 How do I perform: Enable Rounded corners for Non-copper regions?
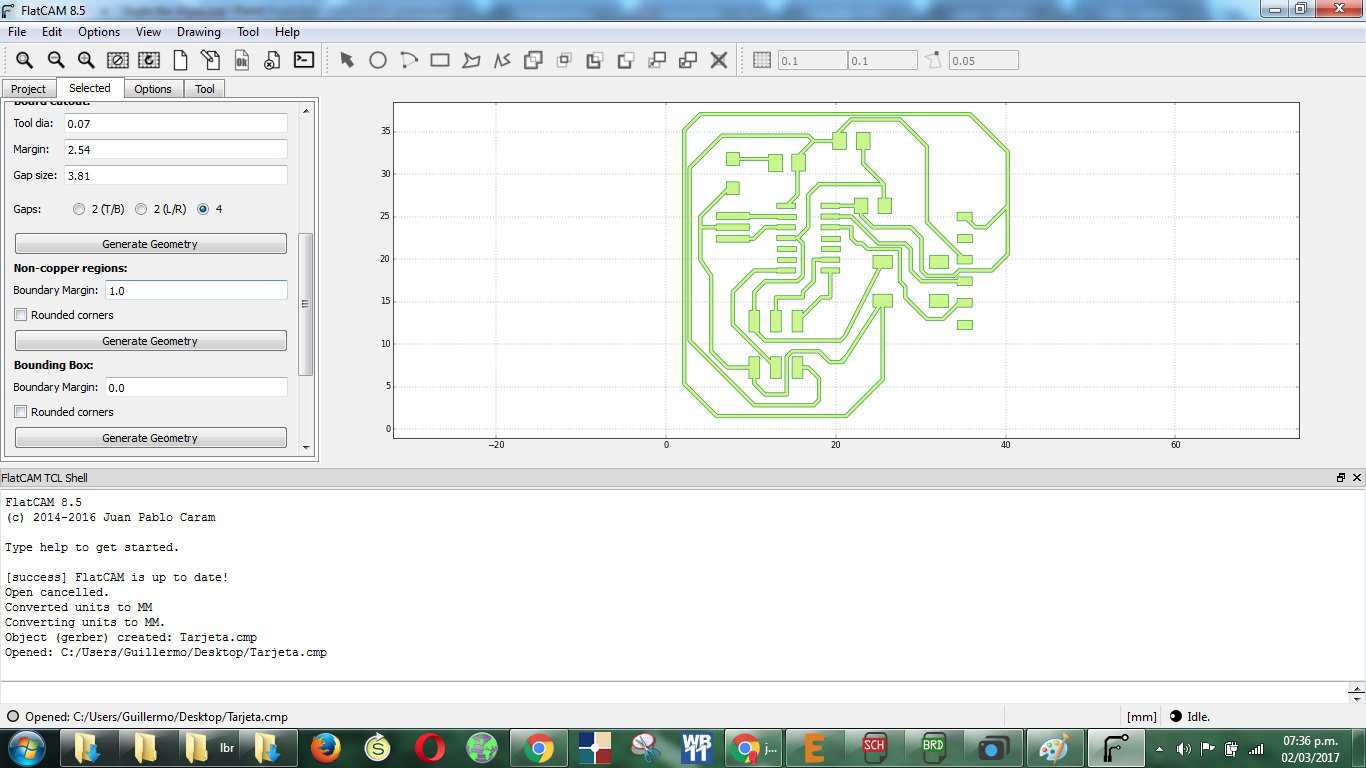[21, 315]
